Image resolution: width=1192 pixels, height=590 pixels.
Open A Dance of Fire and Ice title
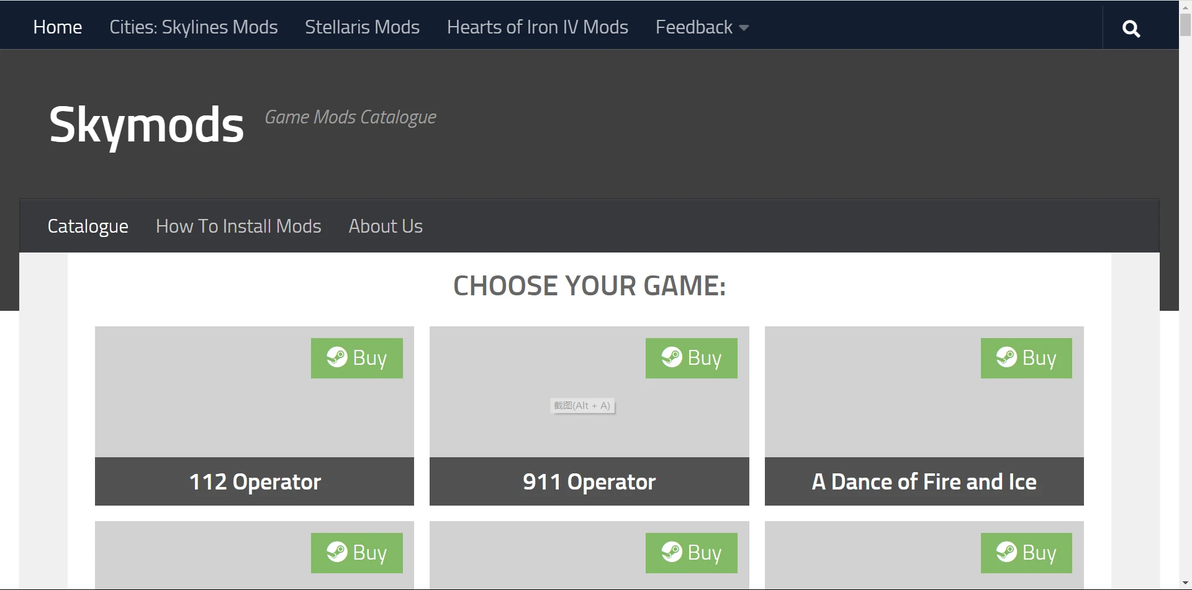point(924,481)
